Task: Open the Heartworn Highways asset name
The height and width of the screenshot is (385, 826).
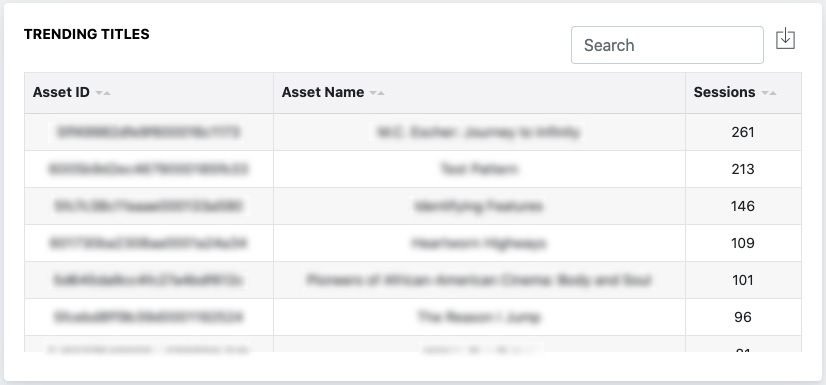Action: click(x=479, y=243)
